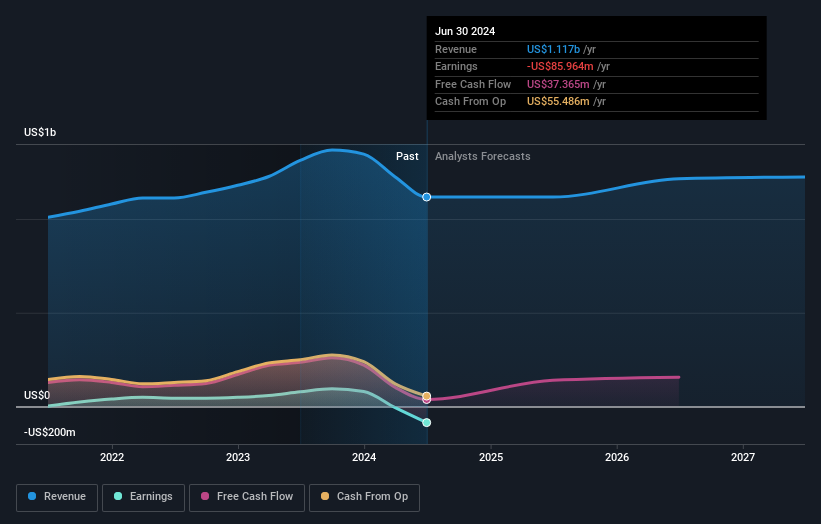Click the -US$200m y-axis label
The width and height of the screenshot is (821, 524).
[x=49, y=432]
